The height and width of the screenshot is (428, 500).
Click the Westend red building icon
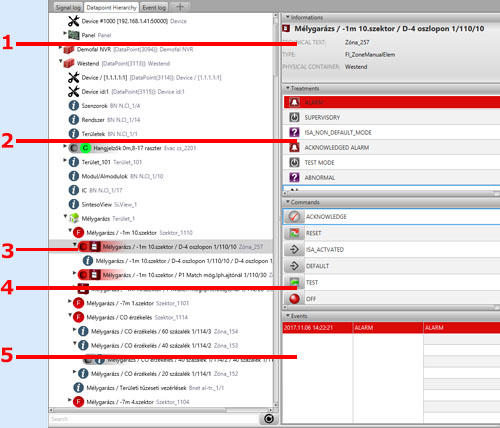[69, 63]
